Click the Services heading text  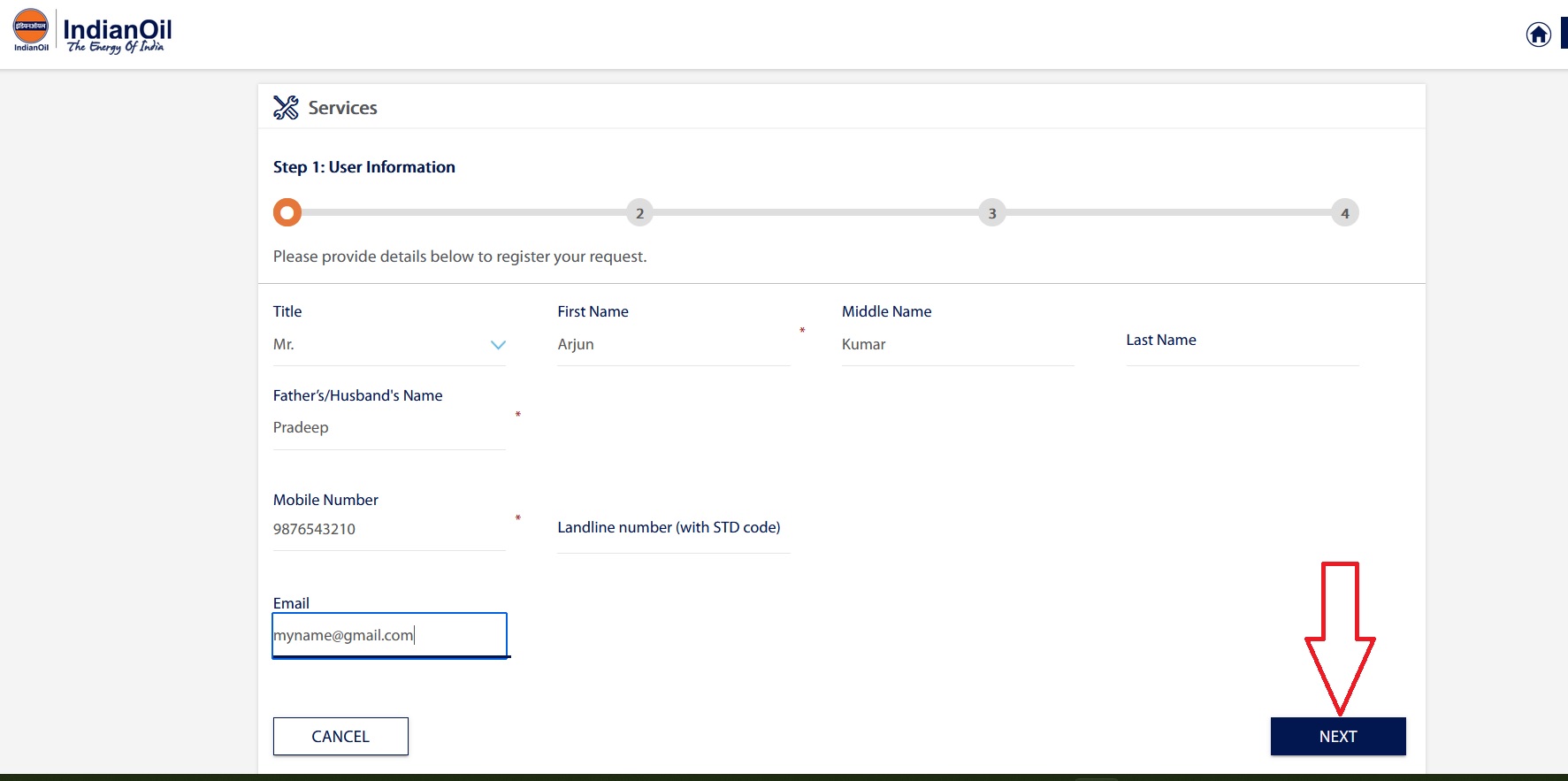click(342, 108)
